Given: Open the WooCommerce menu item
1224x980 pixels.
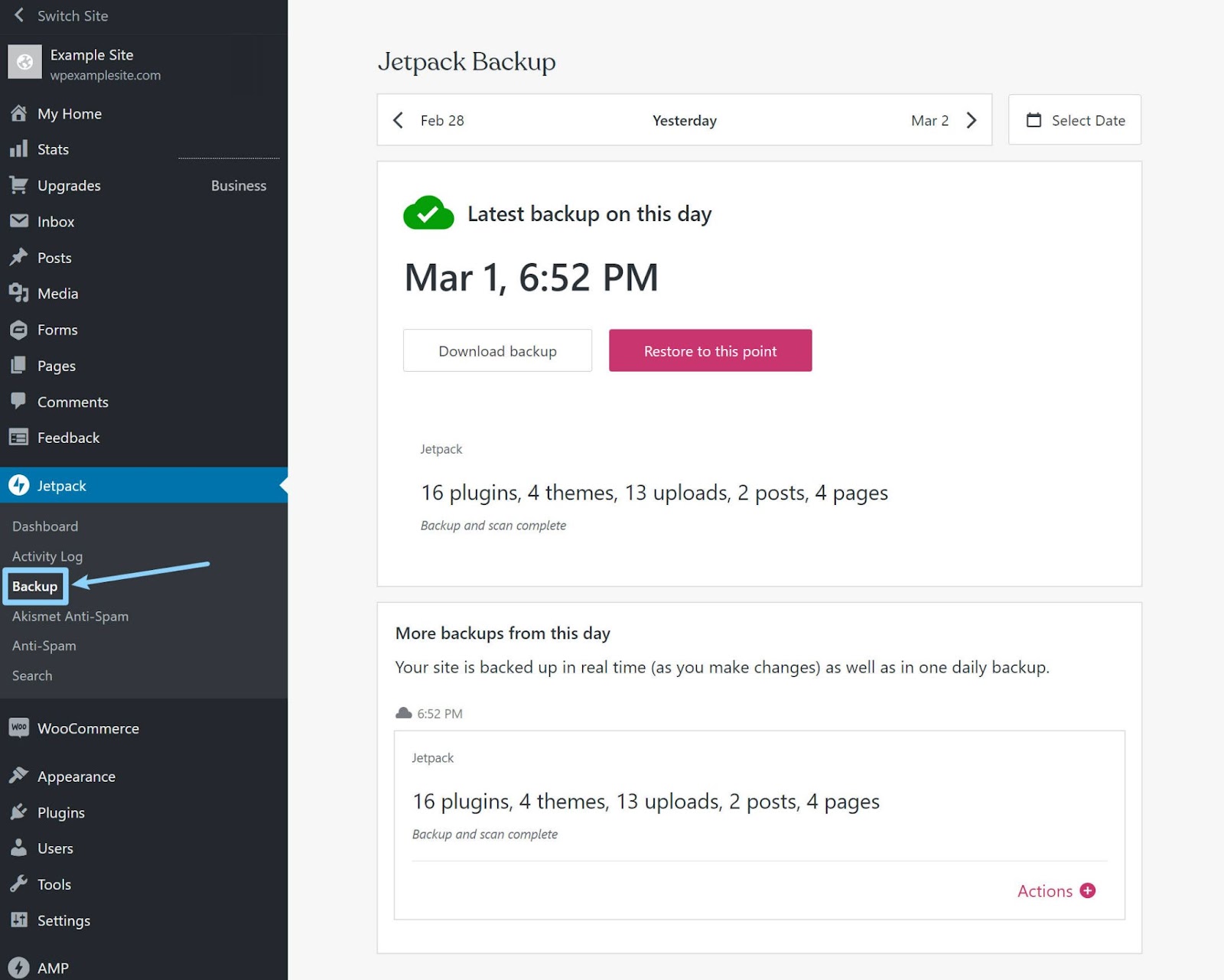Looking at the screenshot, I should (144, 728).
